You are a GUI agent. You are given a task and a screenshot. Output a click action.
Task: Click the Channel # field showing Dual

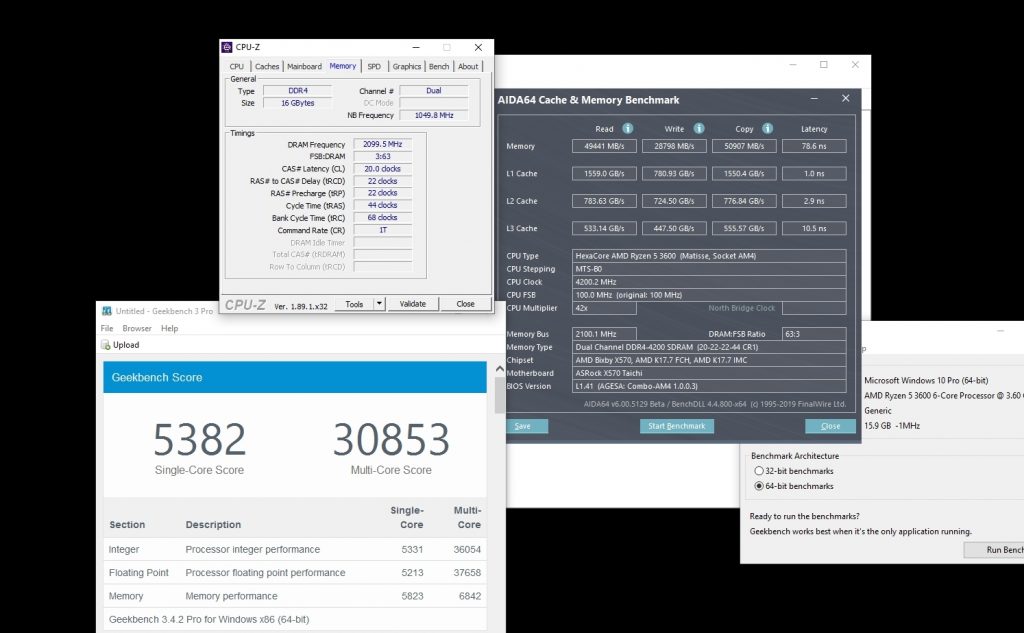pos(434,91)
